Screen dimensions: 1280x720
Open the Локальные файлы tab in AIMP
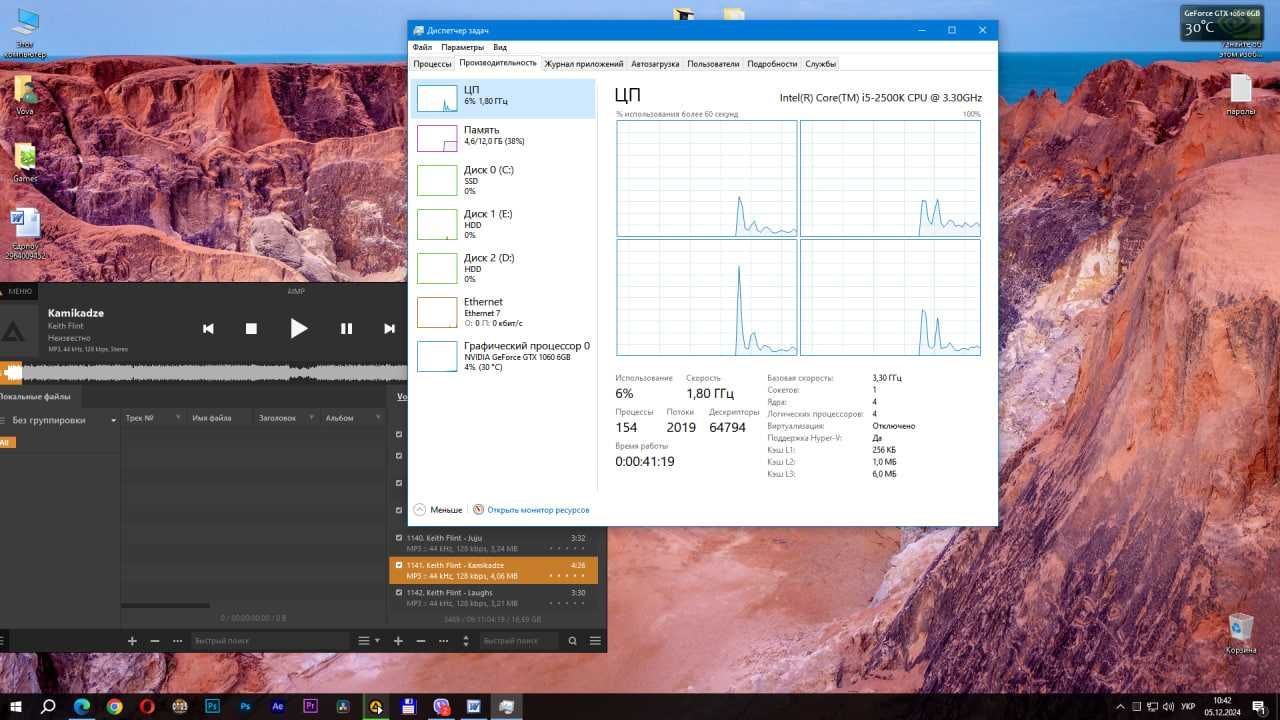pos(35,397)
